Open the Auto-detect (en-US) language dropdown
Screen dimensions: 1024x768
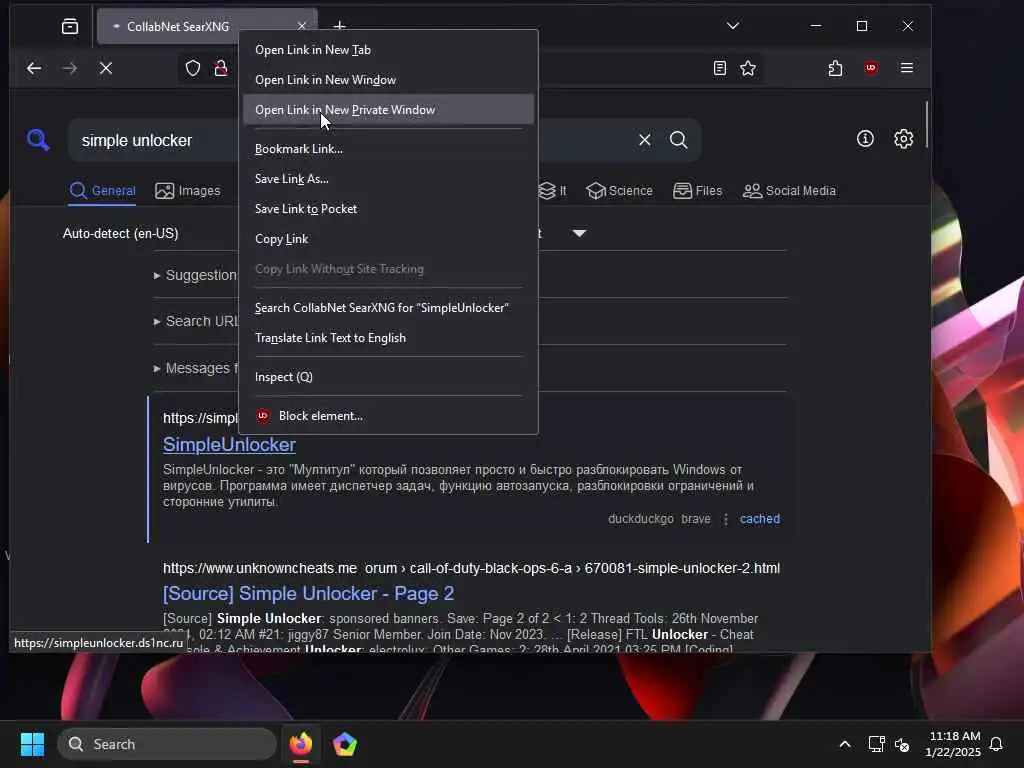[x=121, y=233]
